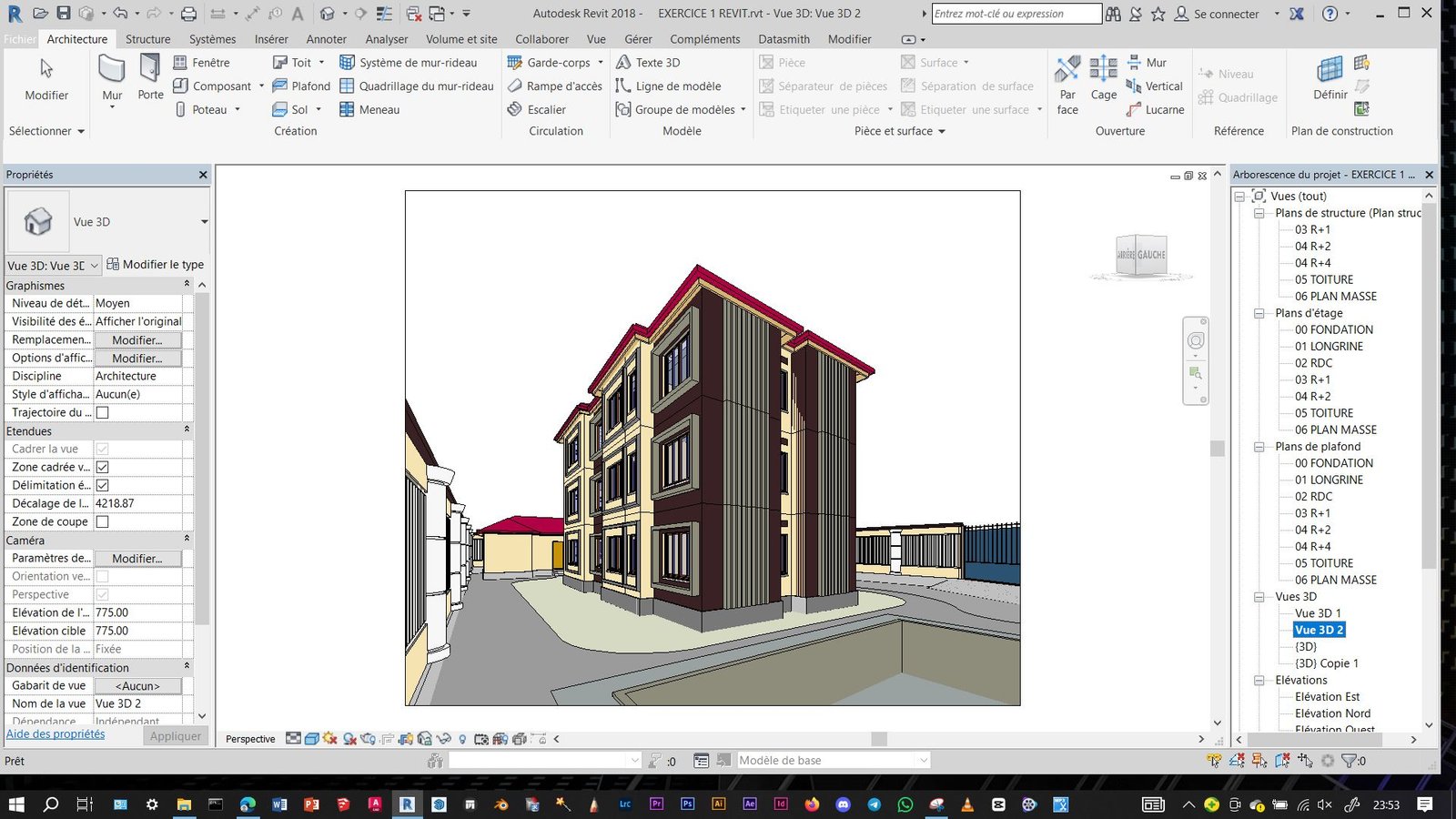Open the Gérer ribbon tab
The height and width of the screenshot is (819, 1456).
click(x=638, y=39)
